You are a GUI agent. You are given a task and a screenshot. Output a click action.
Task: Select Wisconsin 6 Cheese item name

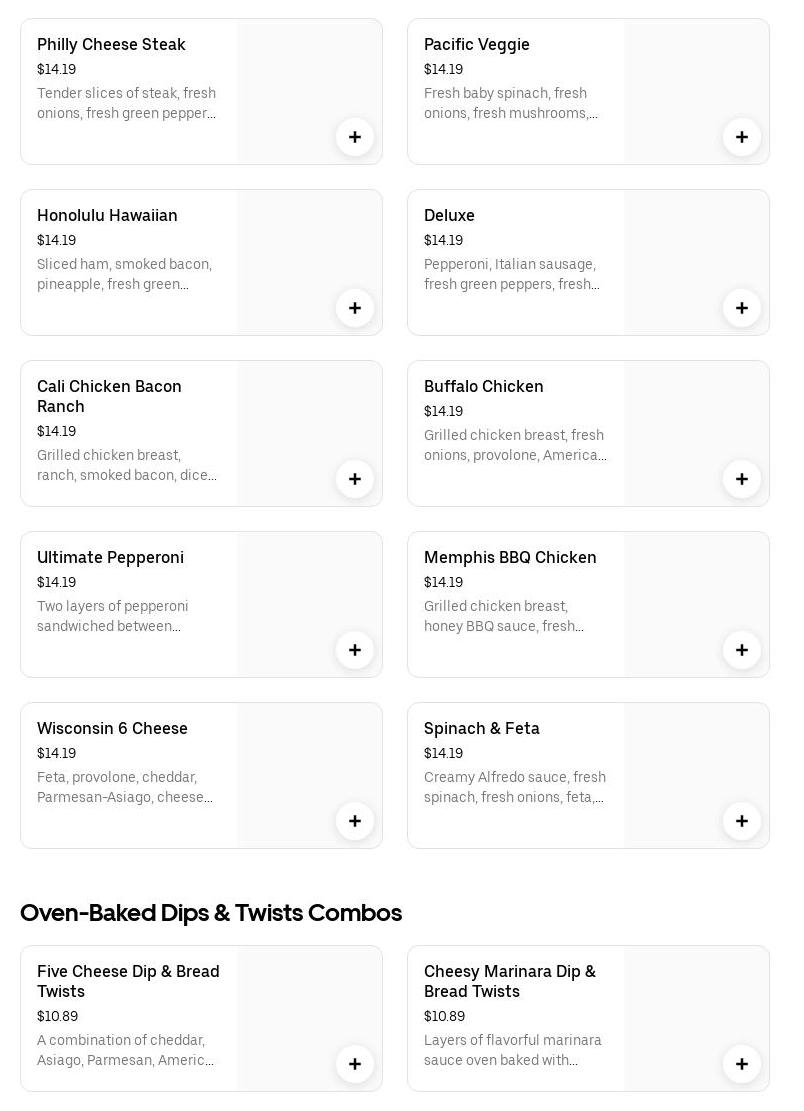click(112, 729)
